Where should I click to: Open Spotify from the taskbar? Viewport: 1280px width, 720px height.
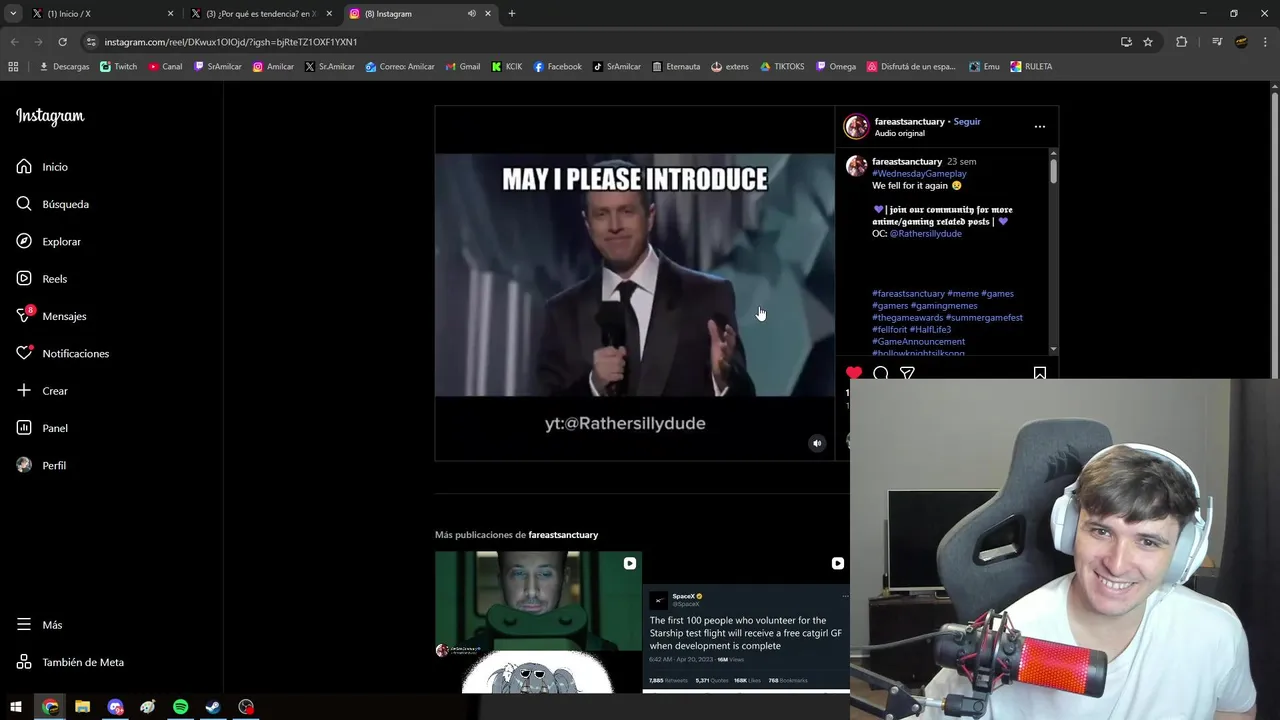(180, 707)
